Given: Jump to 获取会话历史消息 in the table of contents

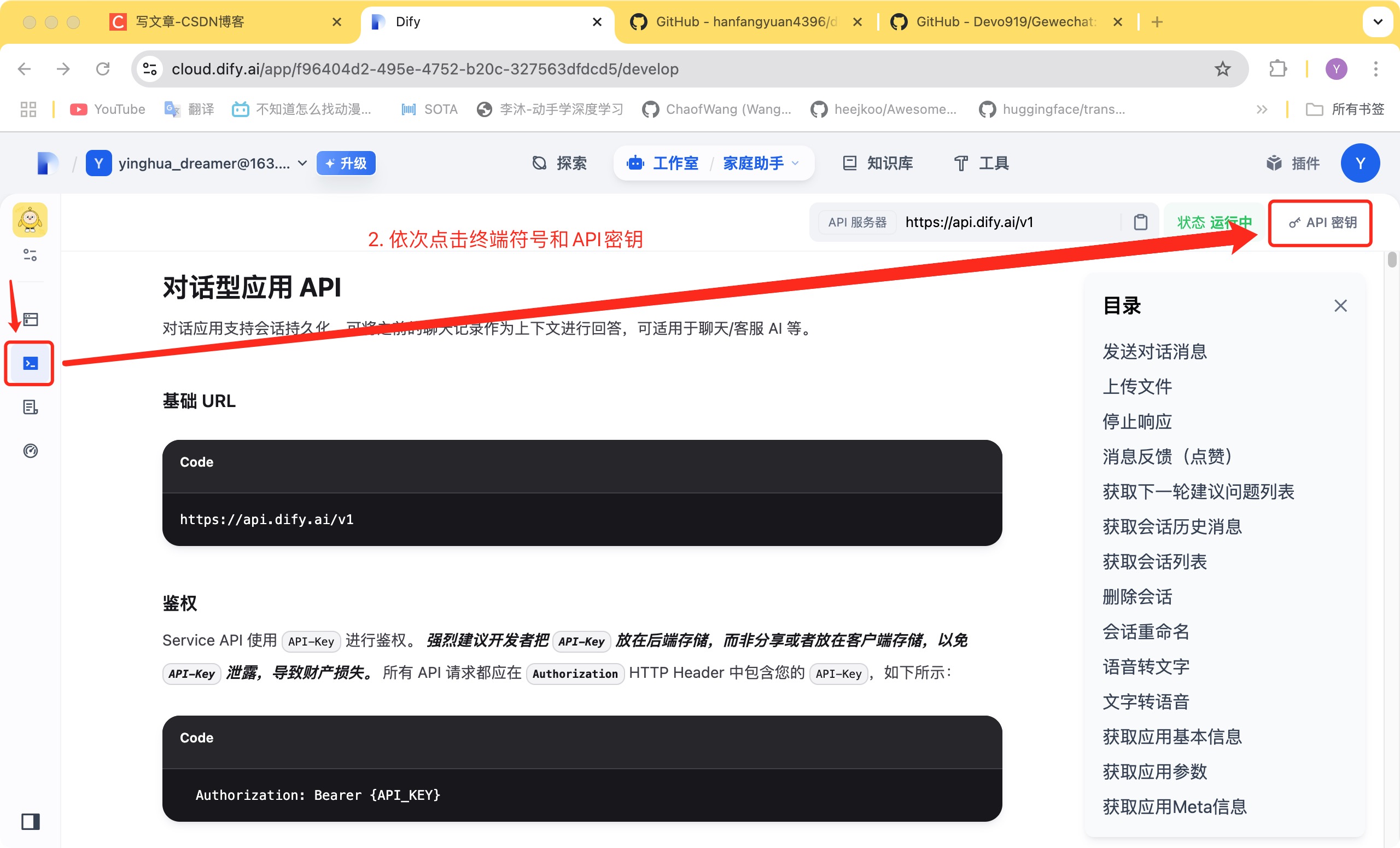Looking at the screenshot, I should coord(1171,526).
